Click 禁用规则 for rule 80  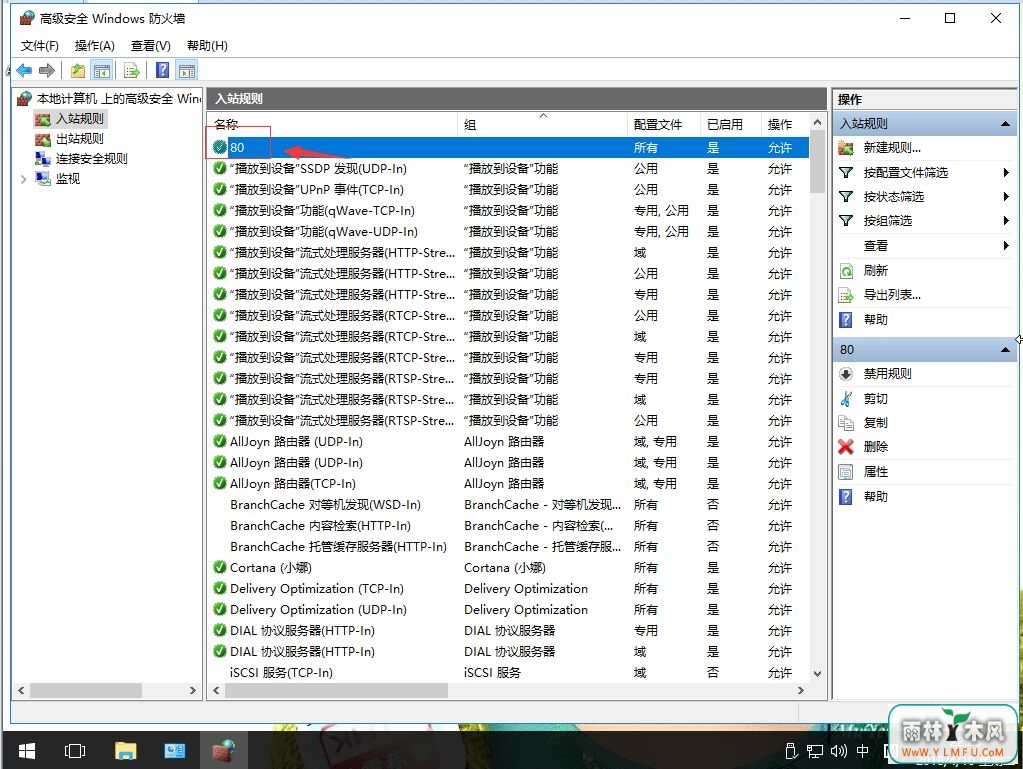[x=887, y=374]
